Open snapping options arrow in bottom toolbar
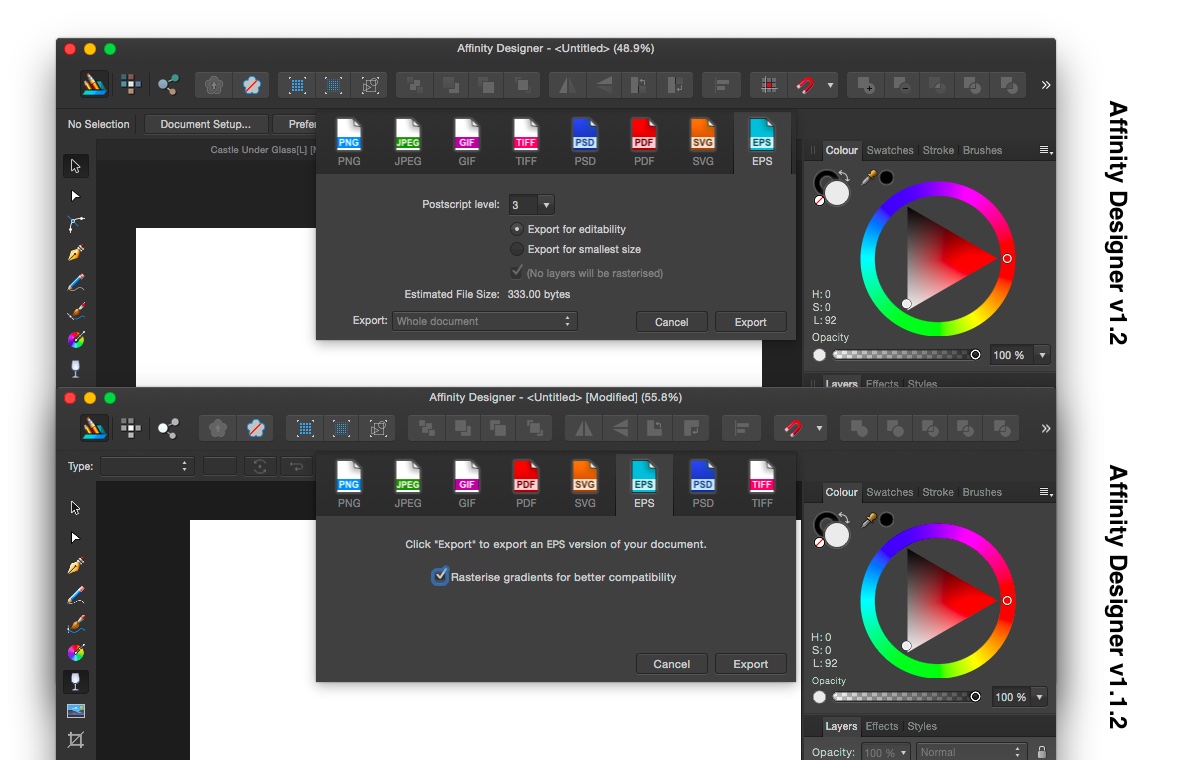Image resolution: width=1180 pixels, height=760 pixels. 819,429
